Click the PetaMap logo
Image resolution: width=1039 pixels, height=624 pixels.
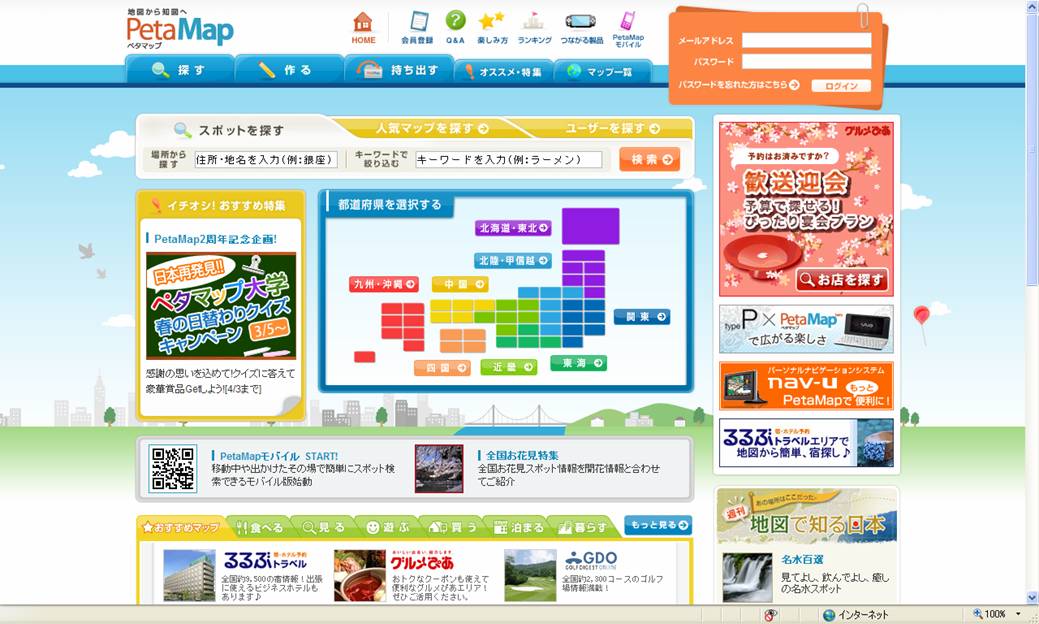180,29
